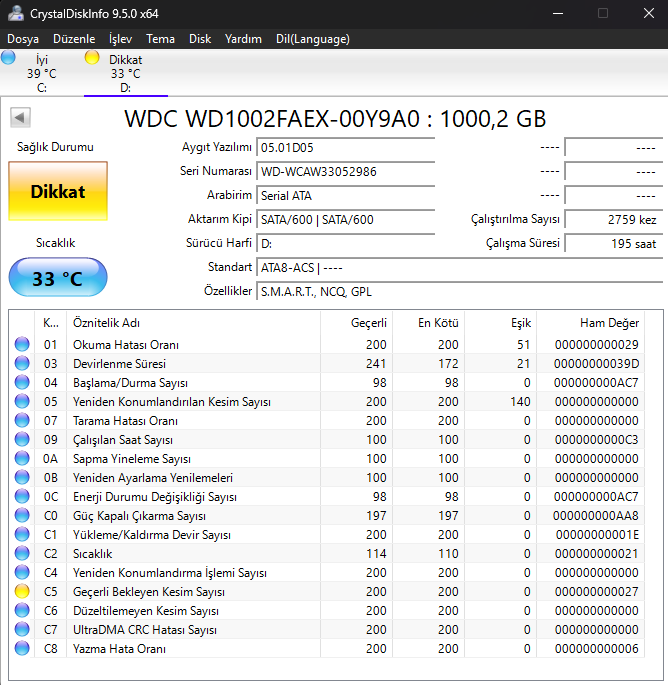Close the CrystalDiskInfo window

tap(649, 13)
